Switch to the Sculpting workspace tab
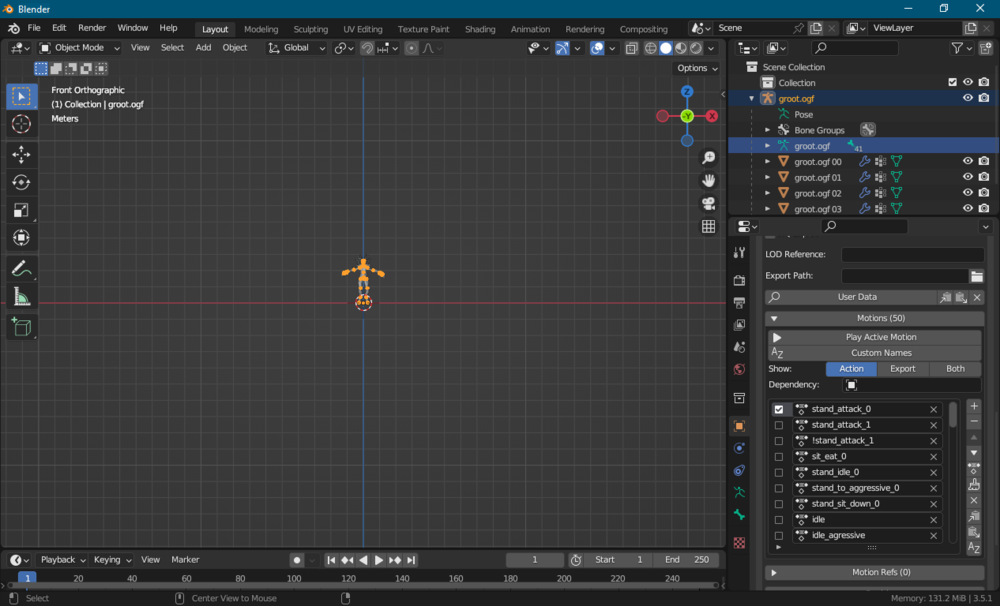 (x=310, y=29)
